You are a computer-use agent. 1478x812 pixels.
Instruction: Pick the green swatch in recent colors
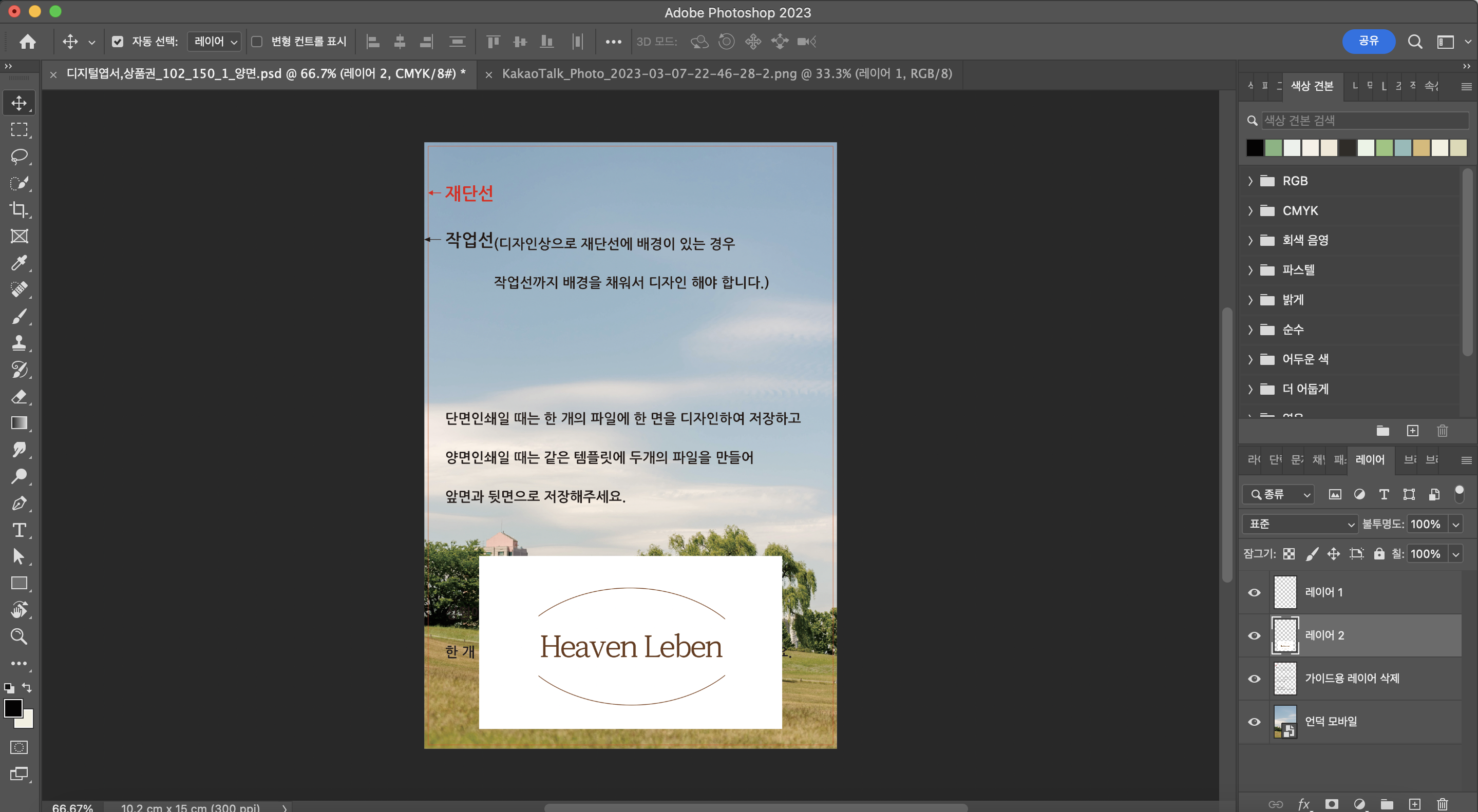coord(1273,148)
